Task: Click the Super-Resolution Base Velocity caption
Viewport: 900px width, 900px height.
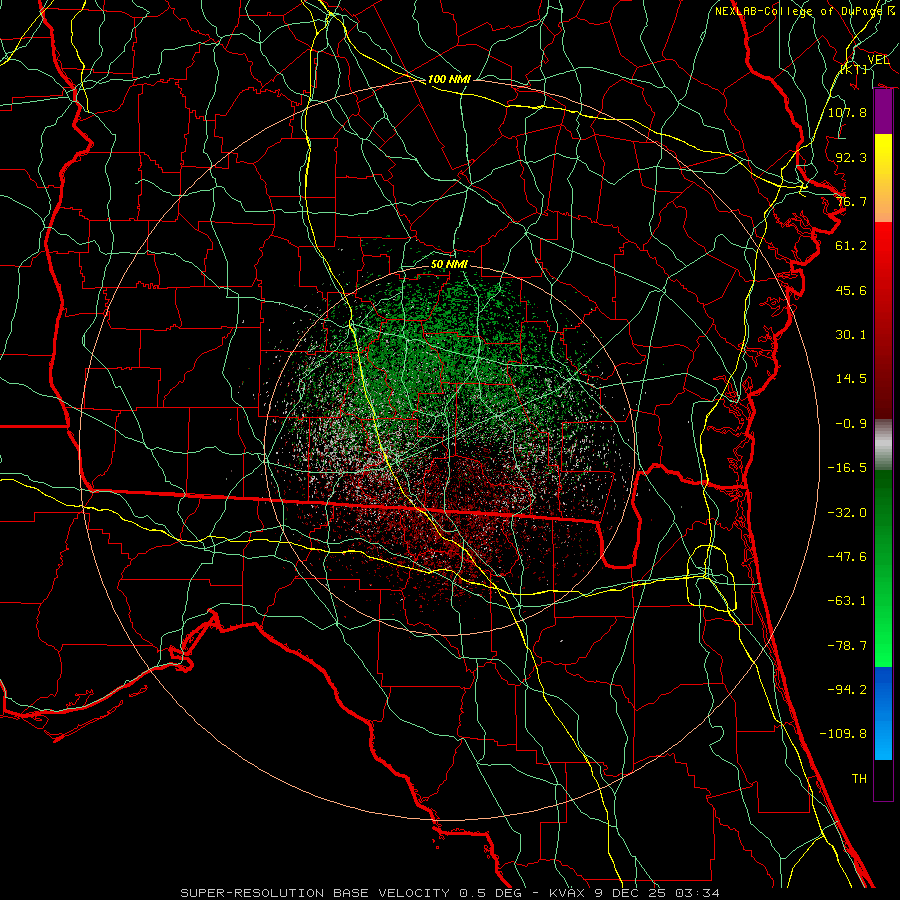Action: [x=450, y=893]
